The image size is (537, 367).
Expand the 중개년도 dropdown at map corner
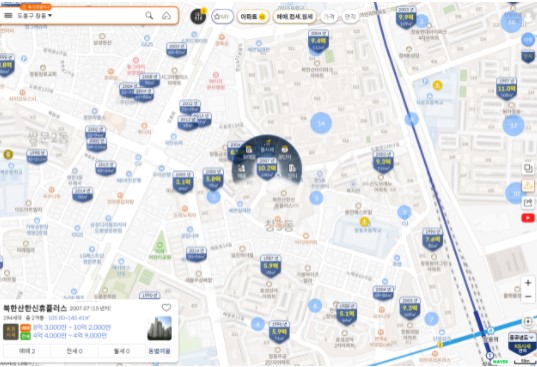(522, 337)
